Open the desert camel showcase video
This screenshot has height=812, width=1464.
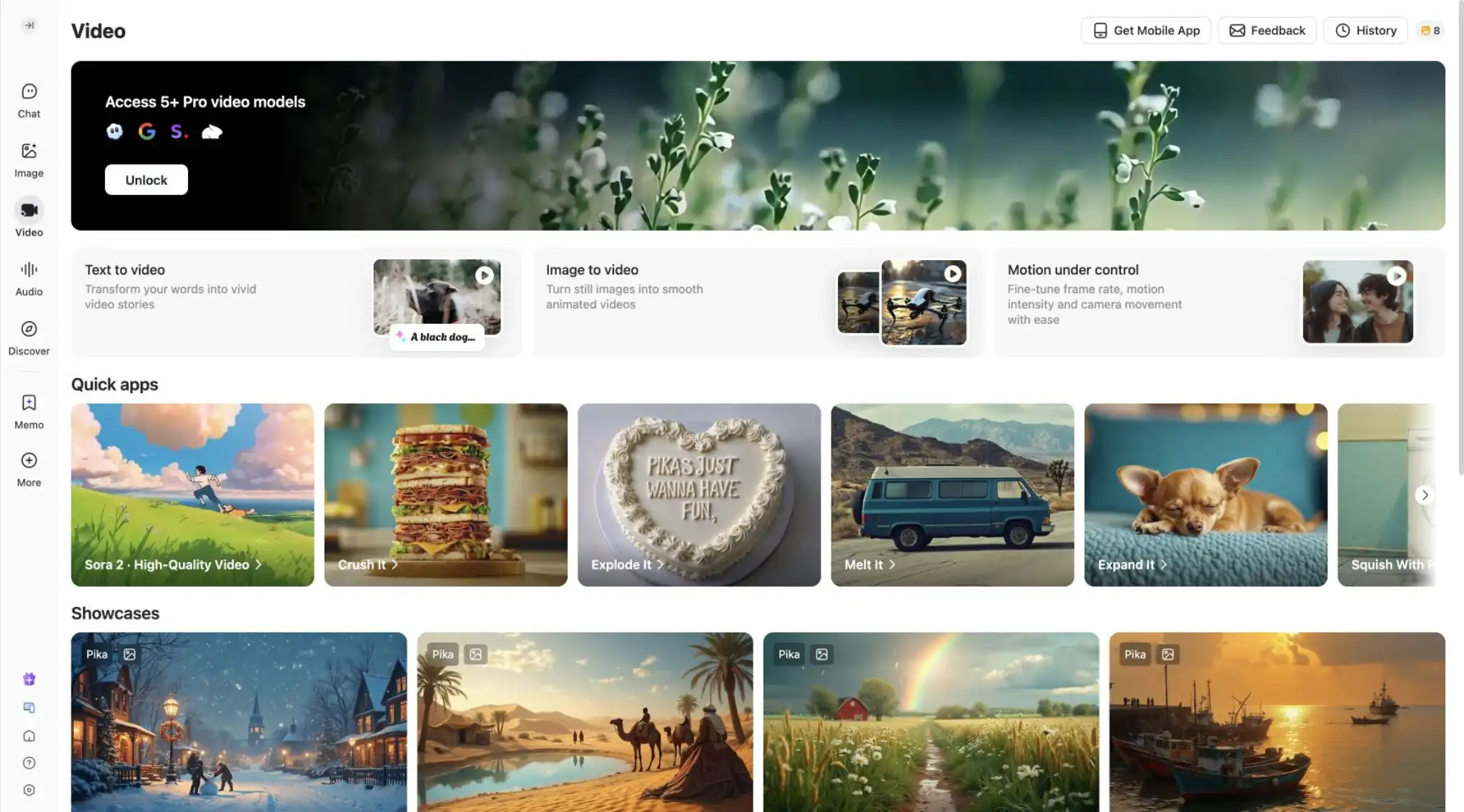click(585, 722)
